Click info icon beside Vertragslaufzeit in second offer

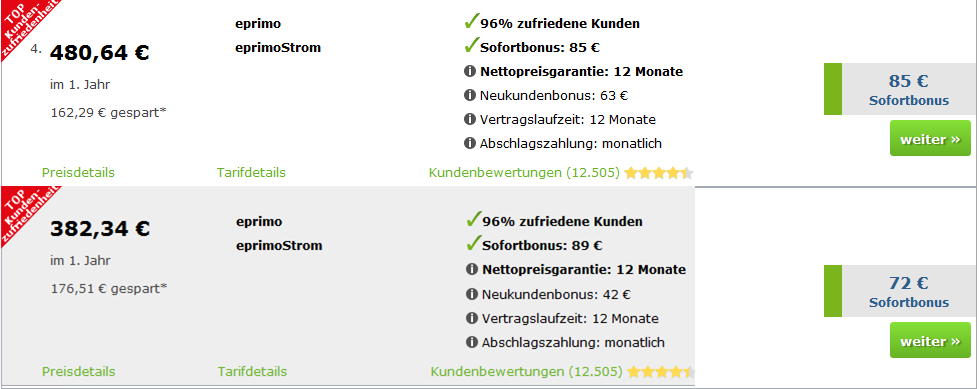(x=472, y=318)
